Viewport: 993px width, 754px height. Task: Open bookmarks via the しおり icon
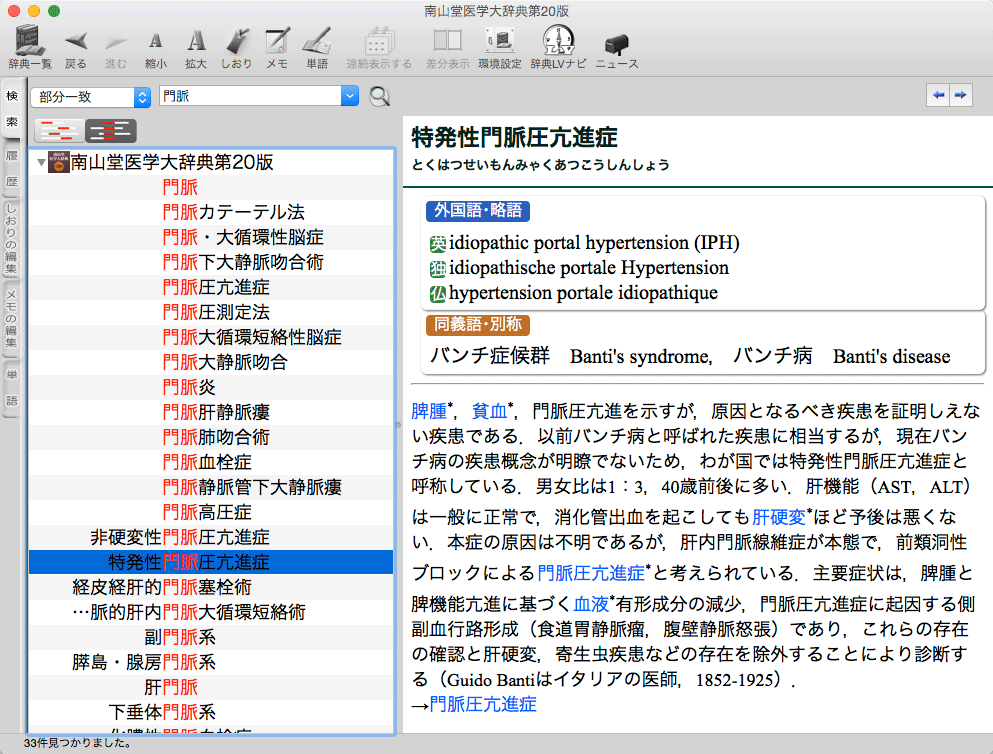tap(236, 45)
